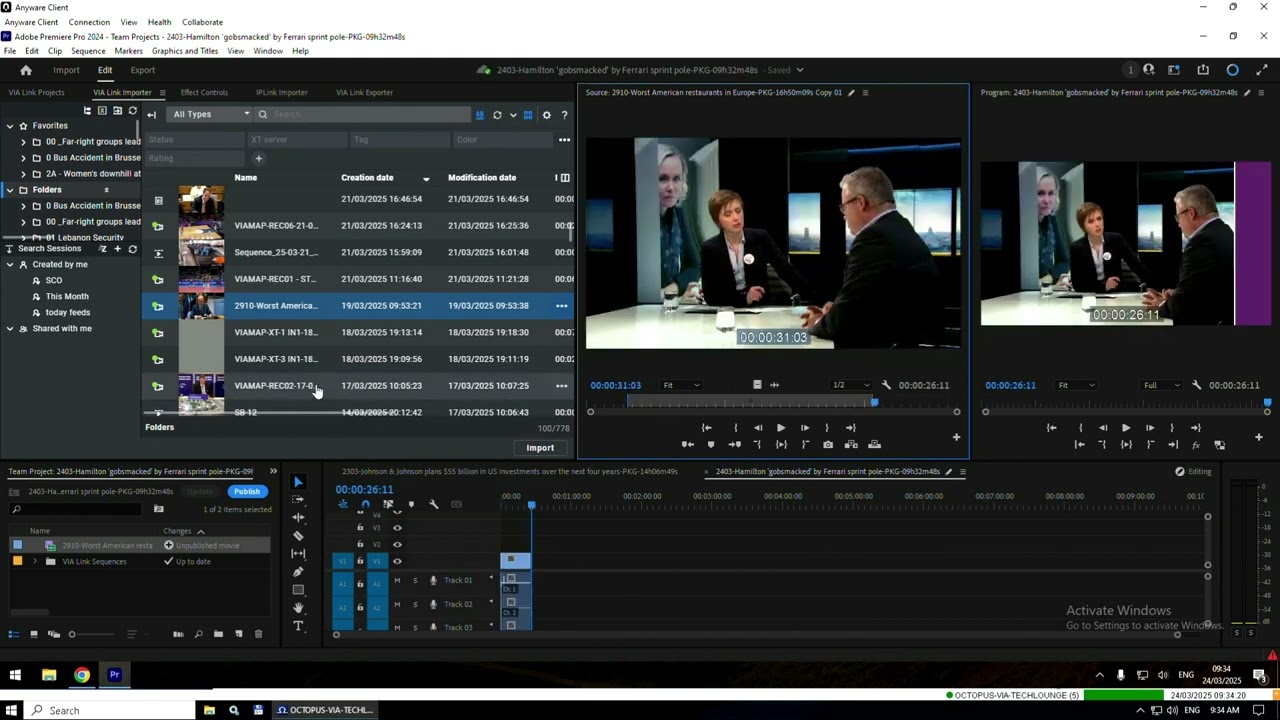This screenshot has height=720, width=1280.
Task: Select the Ripple Edit tool
Action: tap(298, 518)
